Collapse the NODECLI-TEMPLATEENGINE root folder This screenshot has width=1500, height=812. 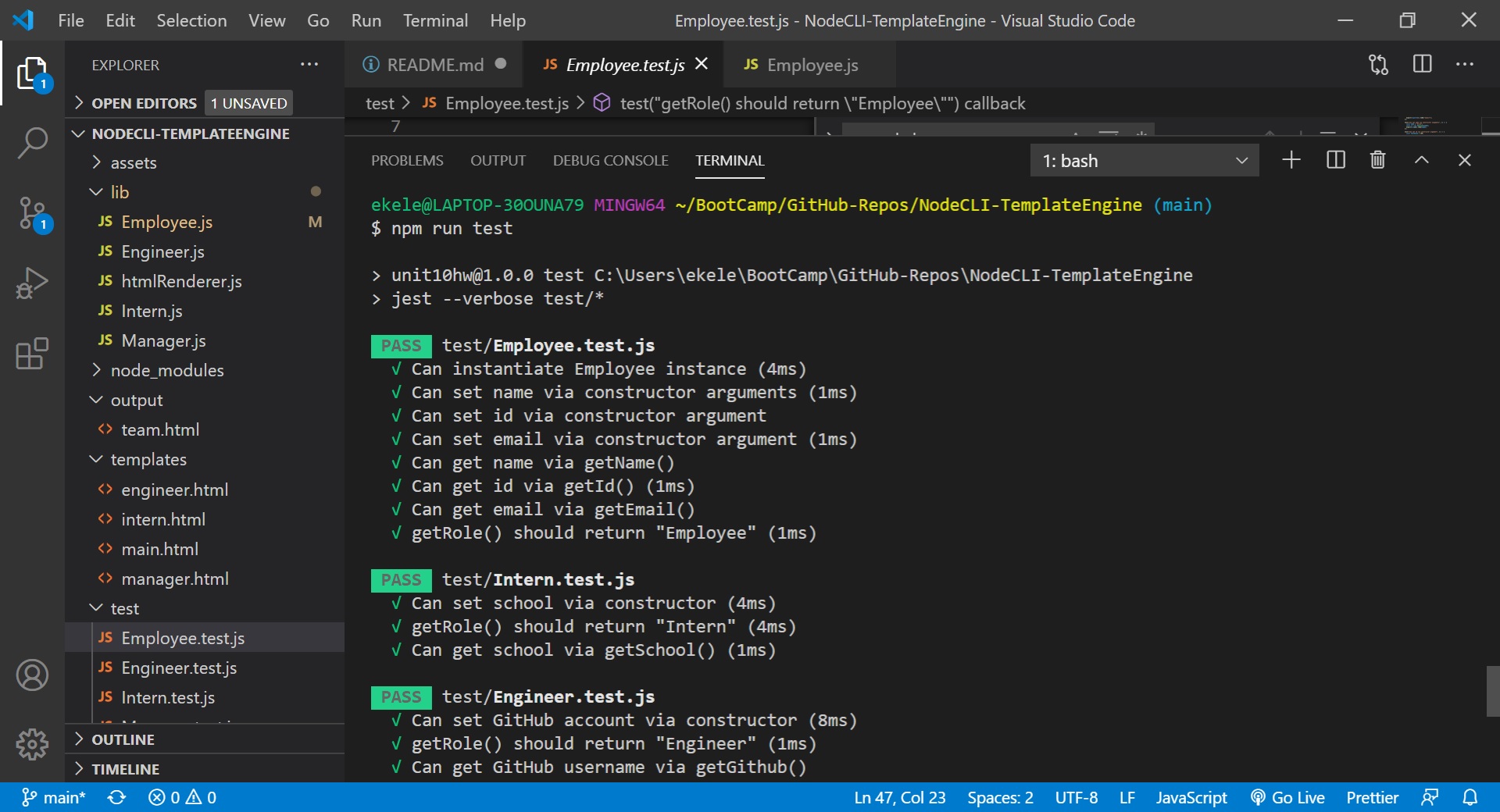(205, 134)
